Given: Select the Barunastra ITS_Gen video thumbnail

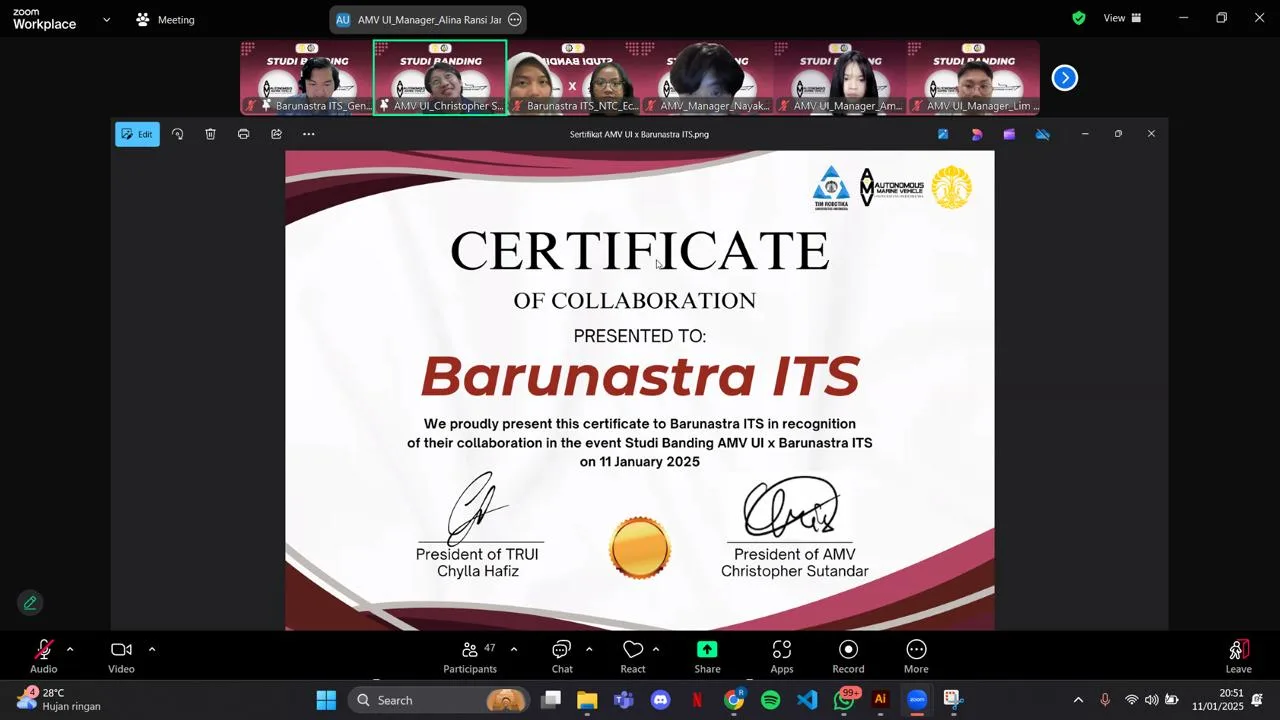Looking at the screenshot, I should pos(306,78).
